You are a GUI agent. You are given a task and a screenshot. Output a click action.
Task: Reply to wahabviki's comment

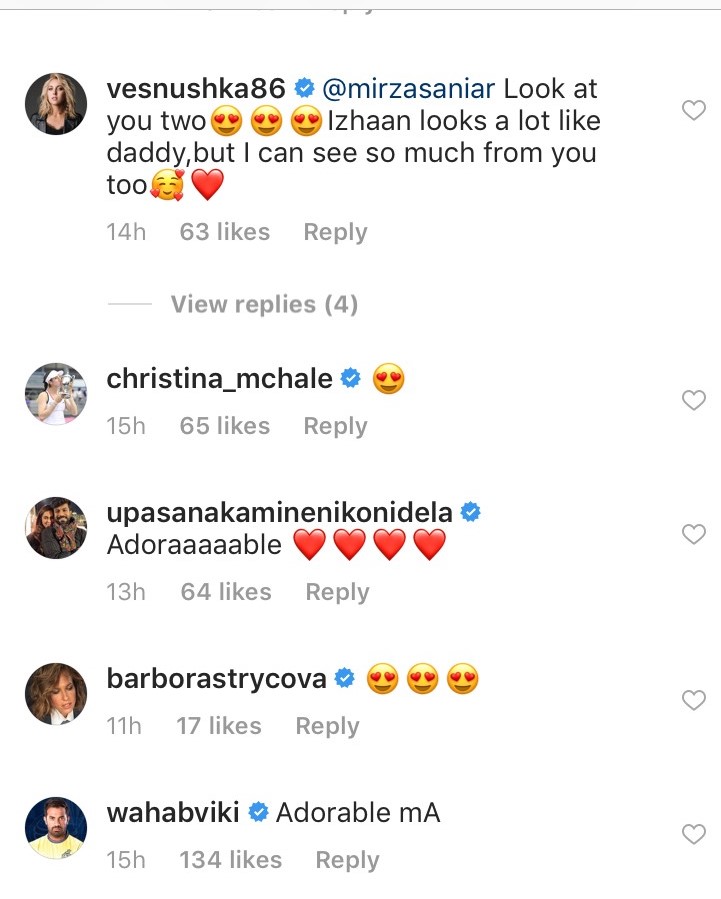[347, 860]
